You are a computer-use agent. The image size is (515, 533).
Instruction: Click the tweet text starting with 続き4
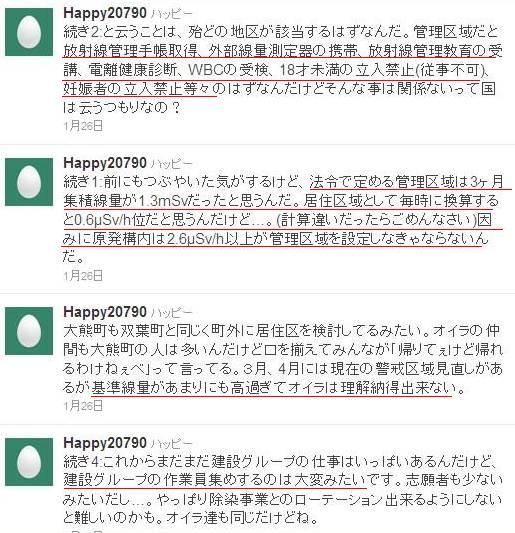coord(282,489)
